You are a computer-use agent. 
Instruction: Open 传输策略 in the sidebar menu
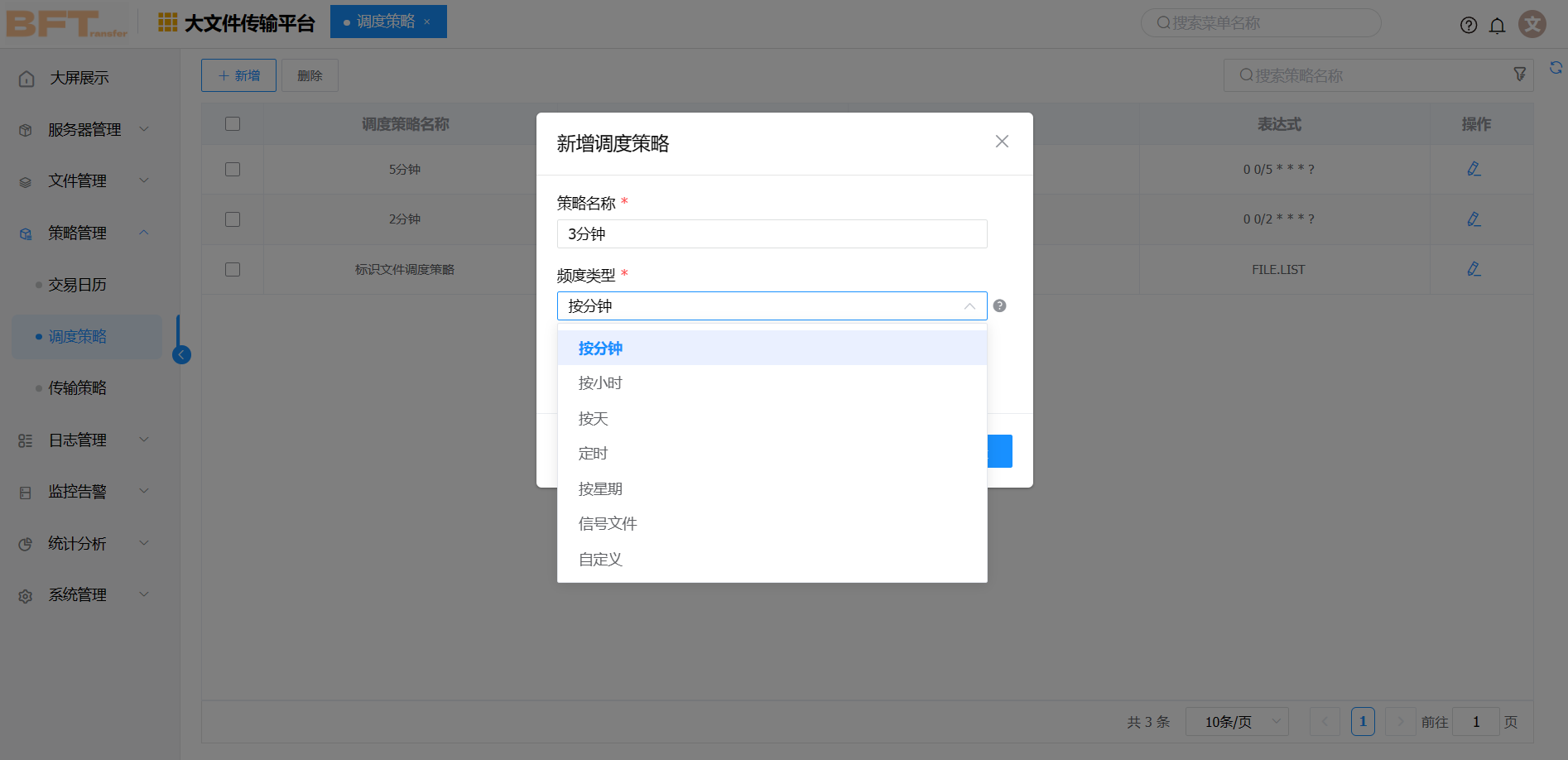[79, 387]
